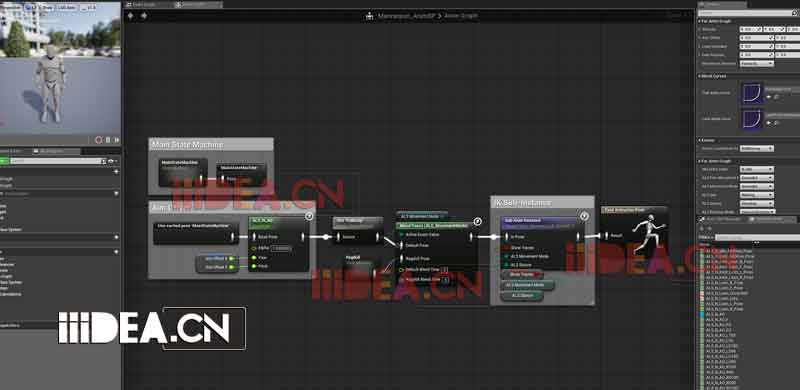The image size is (800, 390).
Task: Collapse the Blend Curves section
Action: (699, 76)
